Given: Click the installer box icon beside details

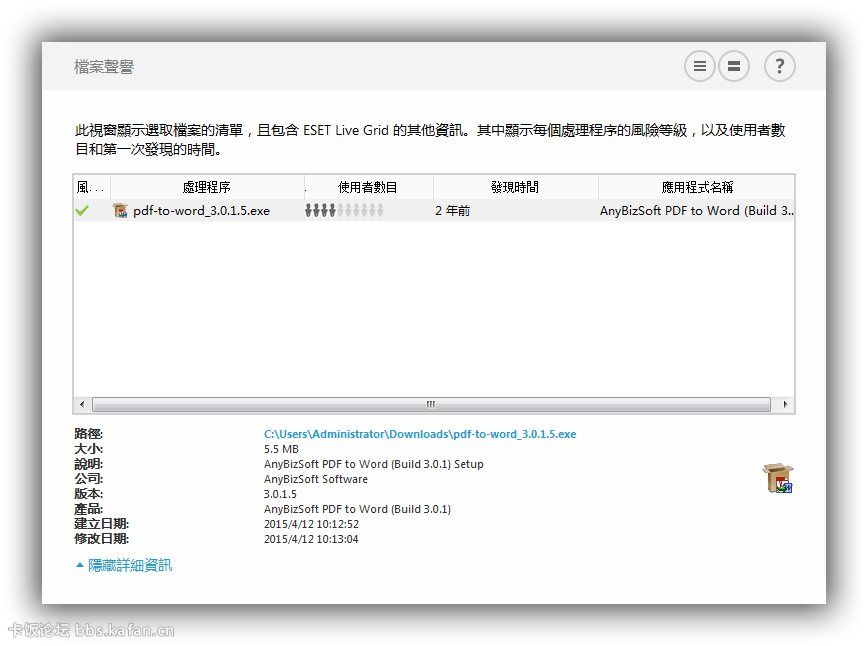Looking at the screenshot, I should [x=777, y=479].
